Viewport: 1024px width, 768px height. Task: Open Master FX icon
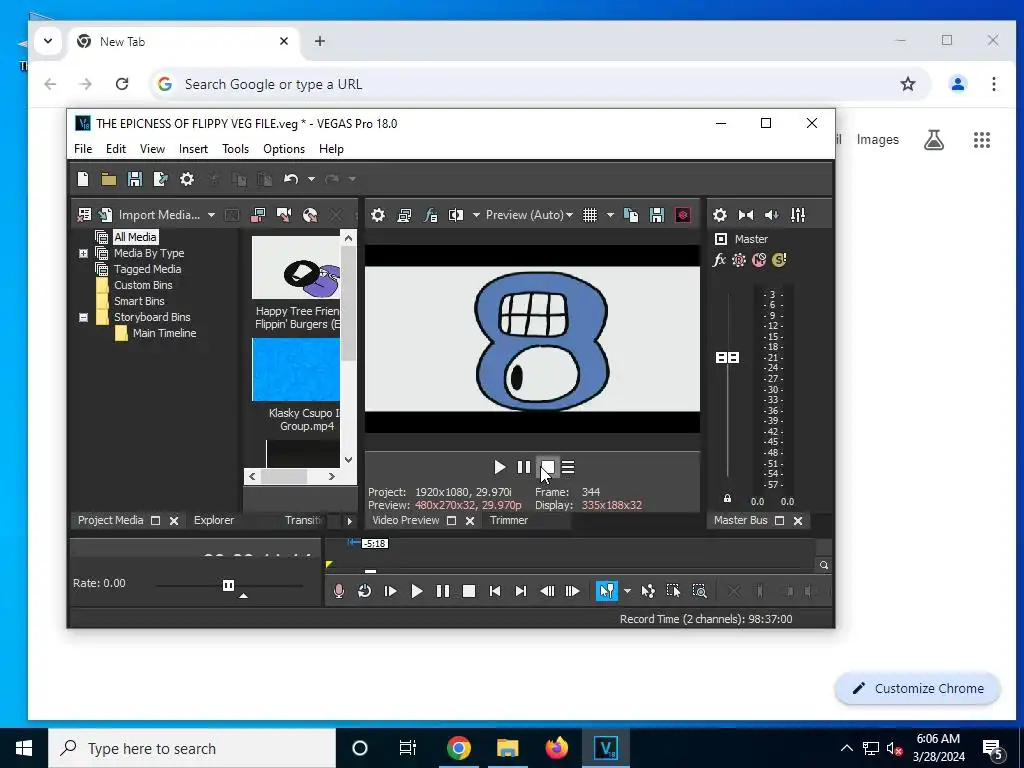pyautogui.click(x=719, y=260)
